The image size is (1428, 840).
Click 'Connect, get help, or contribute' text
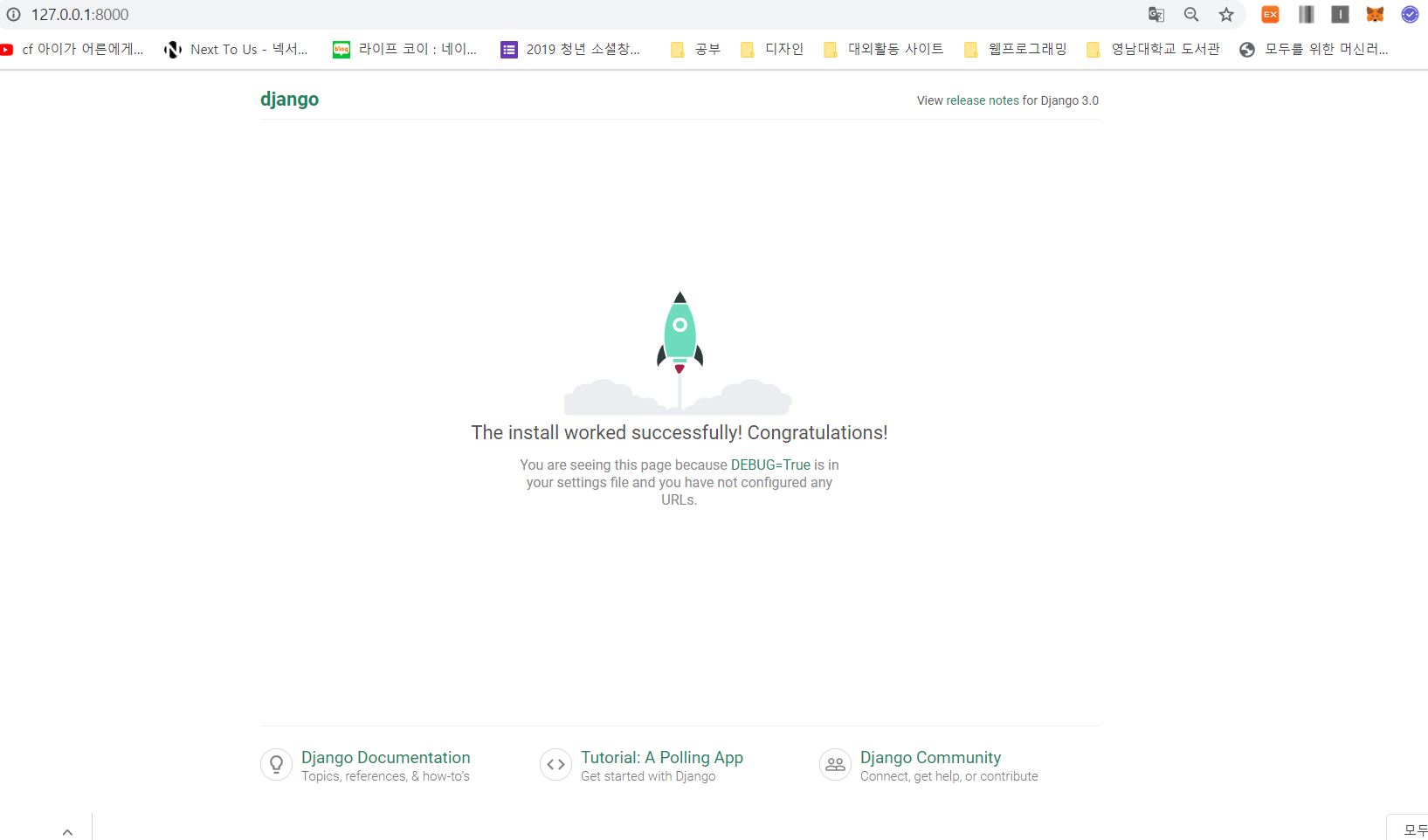pyautogui.click(x=949, y=776)
